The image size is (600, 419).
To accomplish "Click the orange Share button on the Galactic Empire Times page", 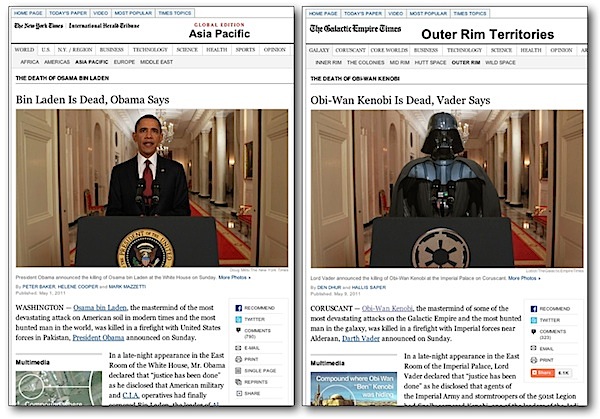I will (x=543, y=373).
